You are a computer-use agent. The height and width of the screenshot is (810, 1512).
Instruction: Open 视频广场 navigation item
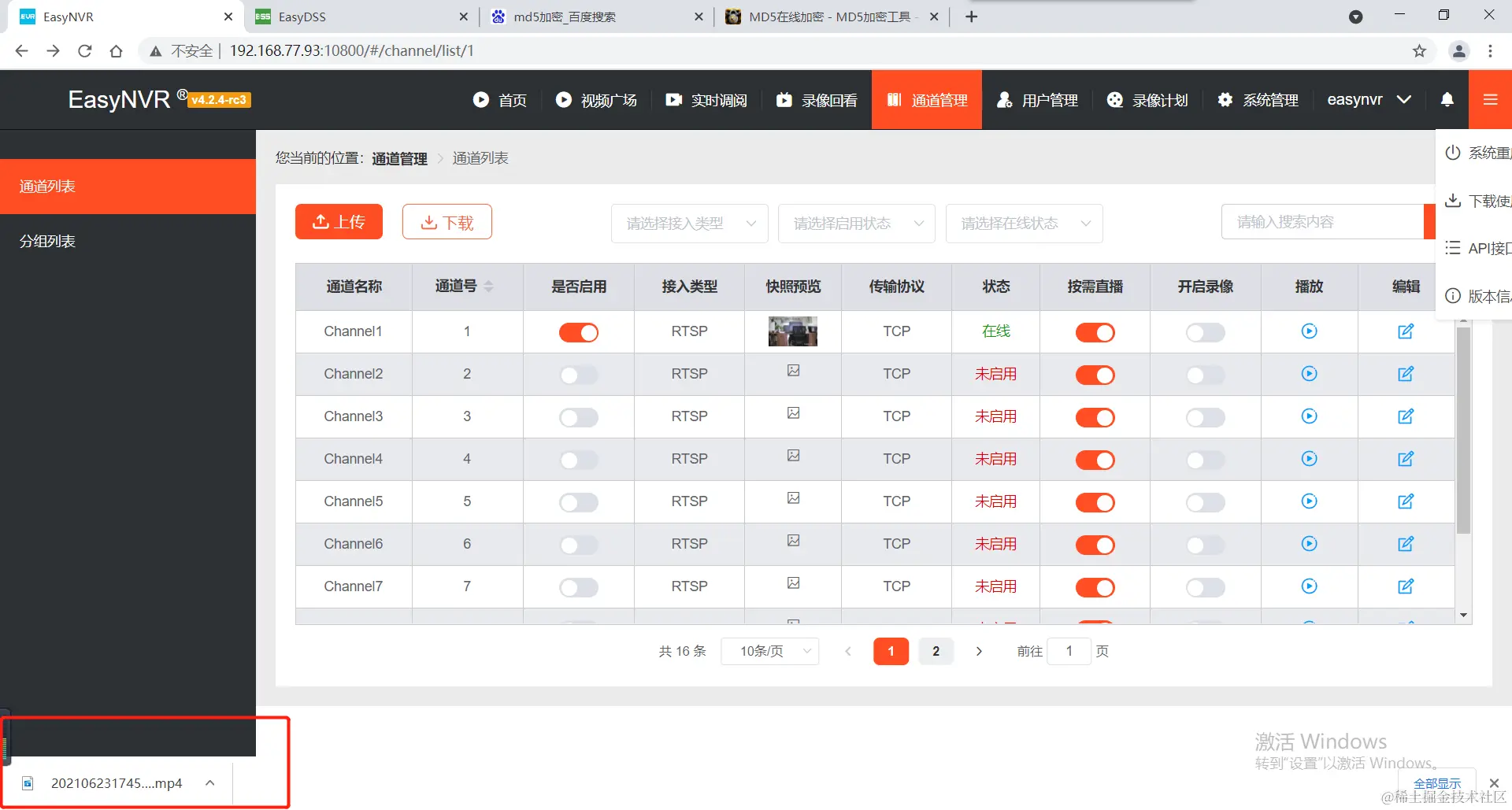coord(596,100)
